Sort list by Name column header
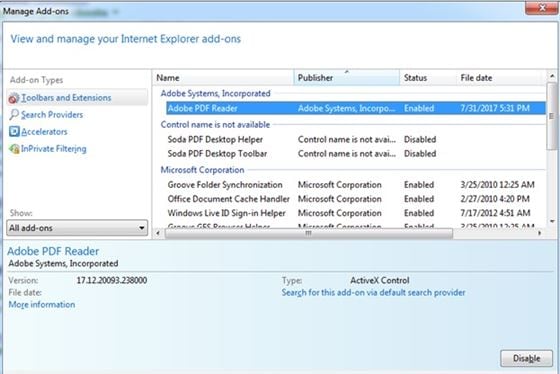Image resolution: width=560 pixels, height=374 pixels. 224,78
